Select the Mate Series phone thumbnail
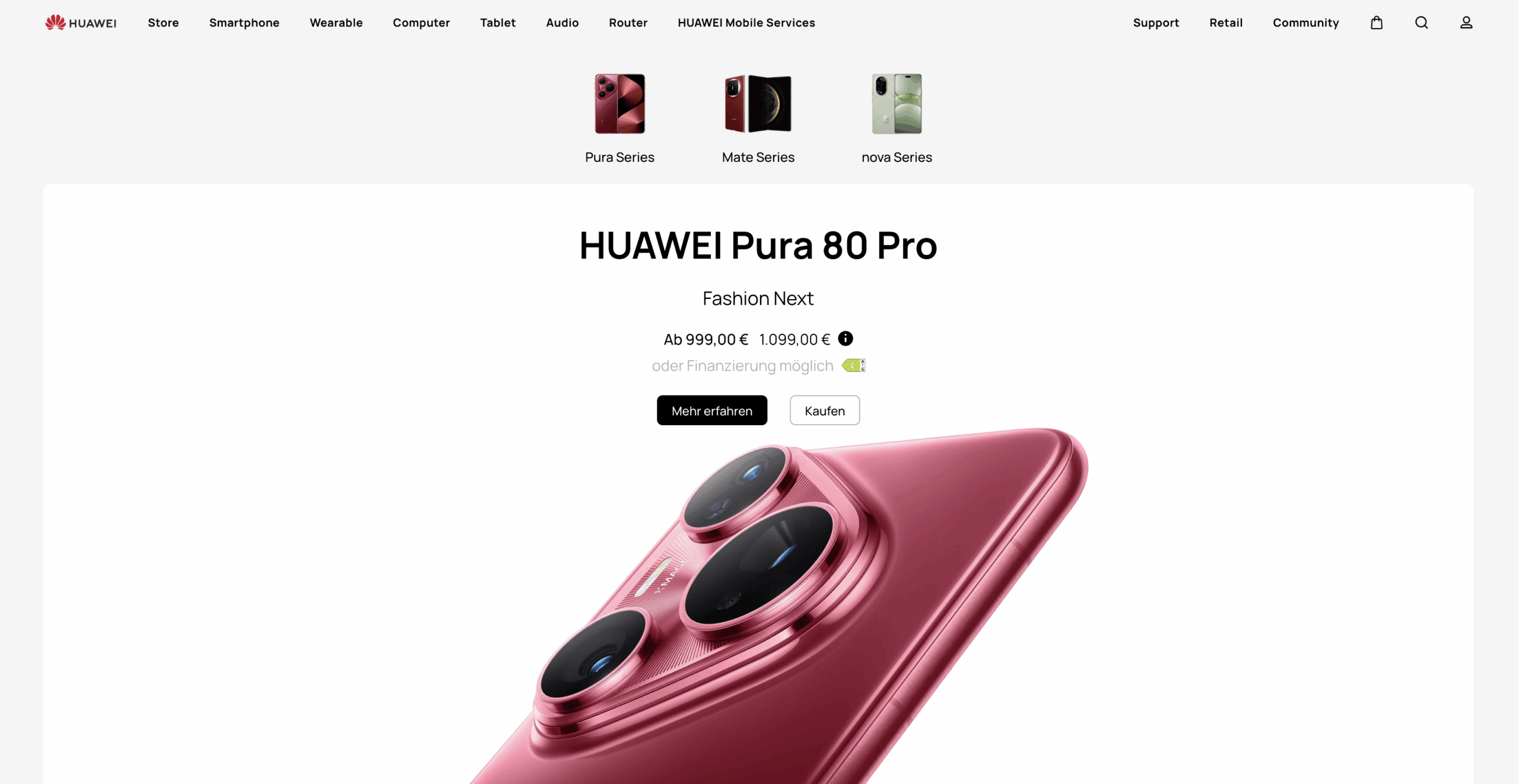The width and height of the screenshot is (1519, 784). (x=758, y=104)
